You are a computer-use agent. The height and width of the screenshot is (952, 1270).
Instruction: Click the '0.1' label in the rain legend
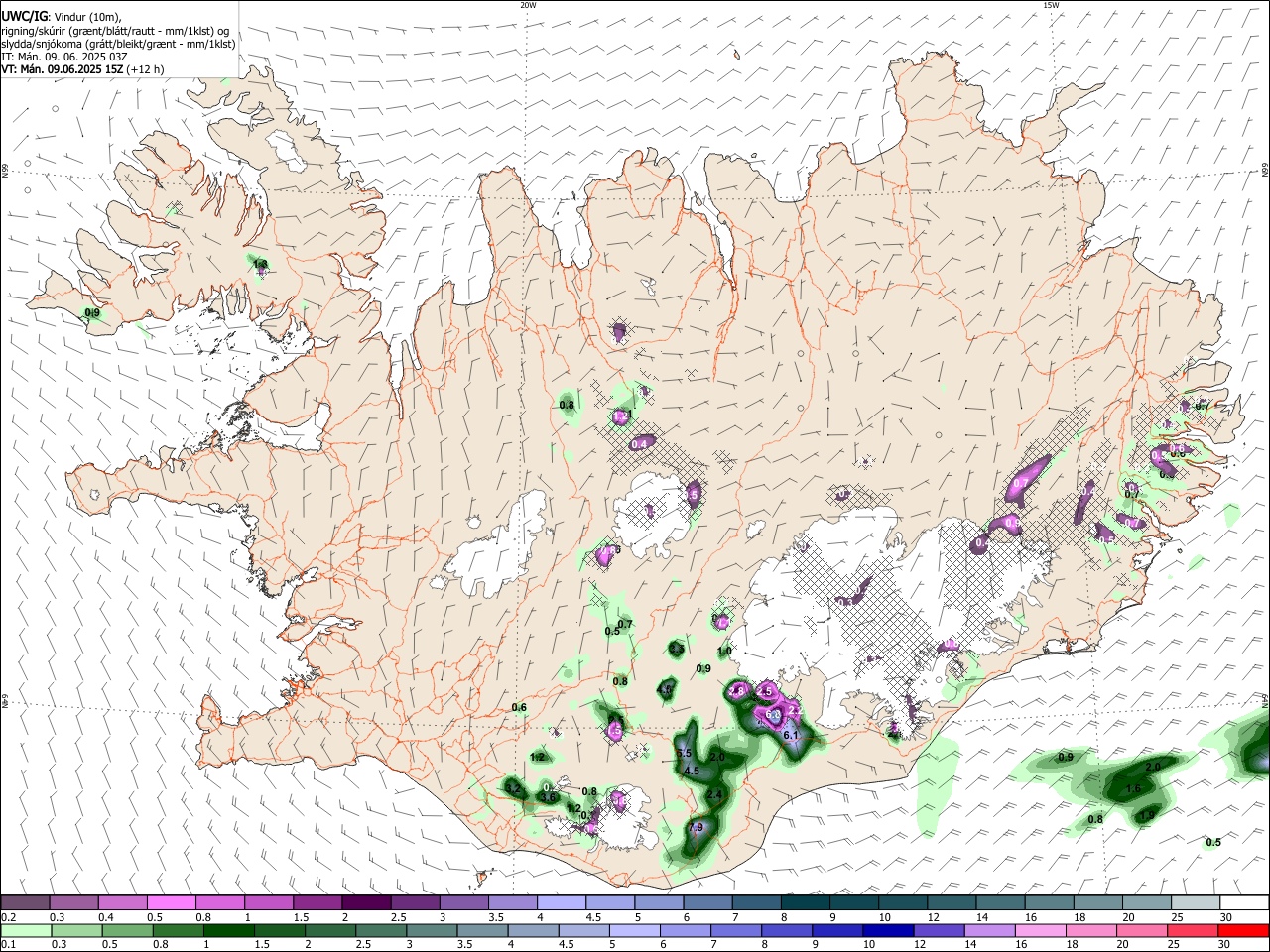click(8, 944)
